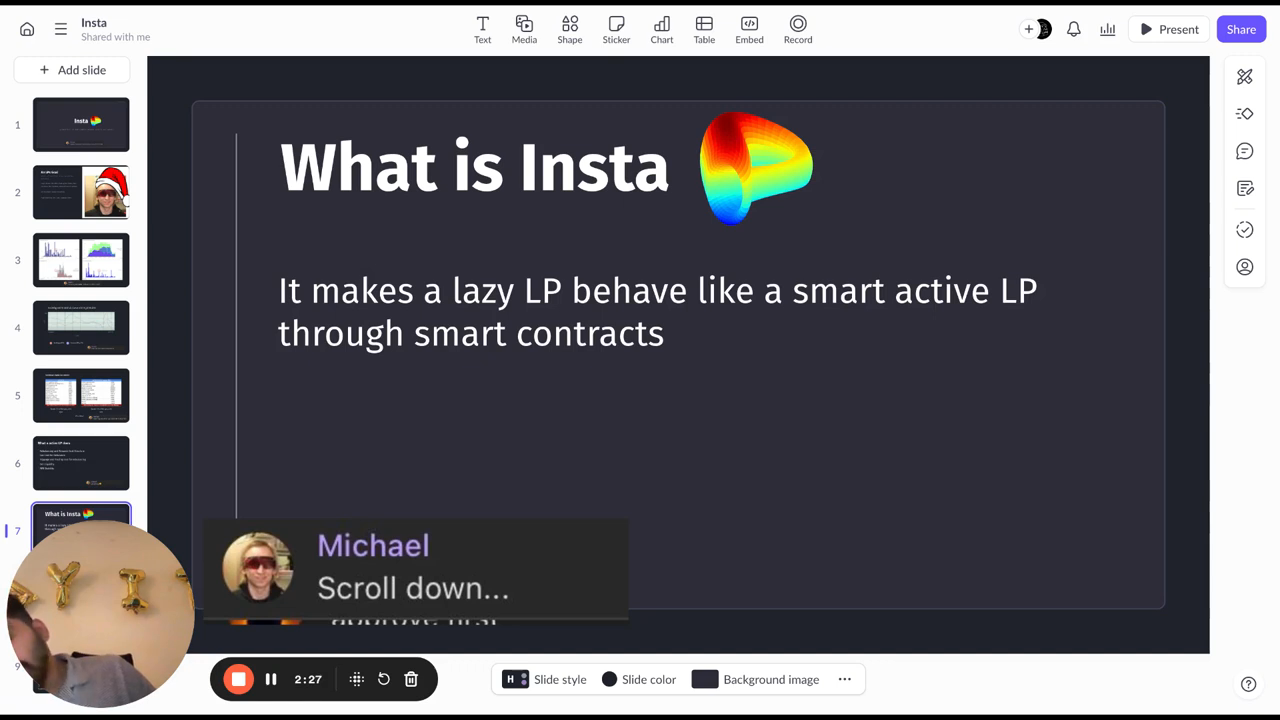Choose a Background image

click(756, 679)
